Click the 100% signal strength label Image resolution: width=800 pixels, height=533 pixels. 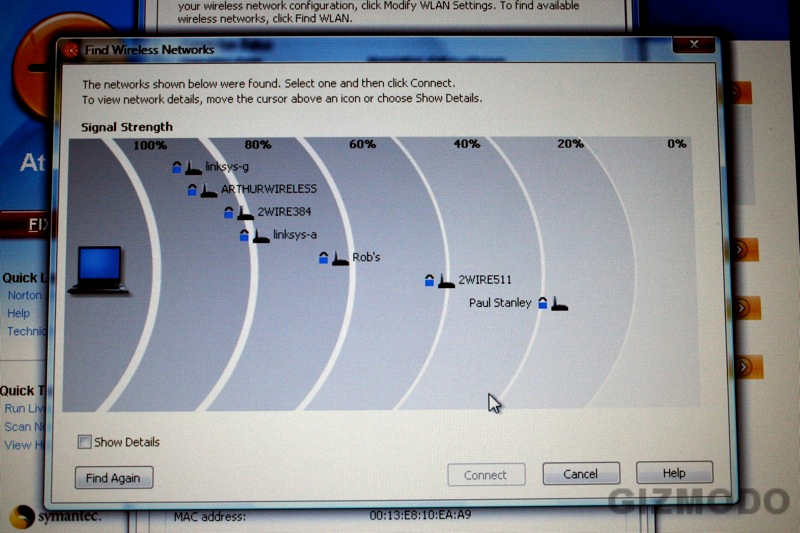point(150,145)
